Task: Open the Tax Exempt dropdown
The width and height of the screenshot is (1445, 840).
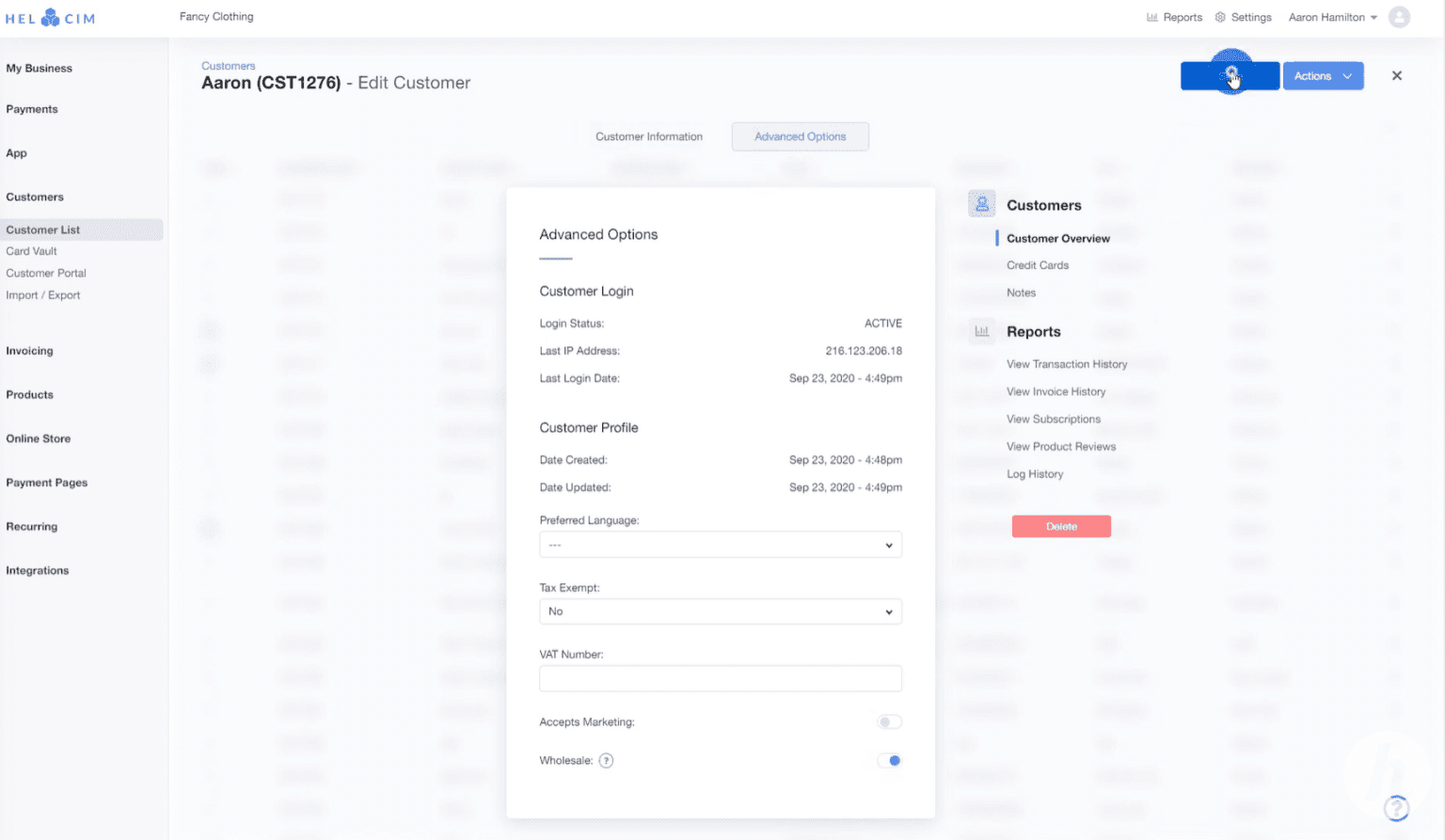Action: point(720,611)
